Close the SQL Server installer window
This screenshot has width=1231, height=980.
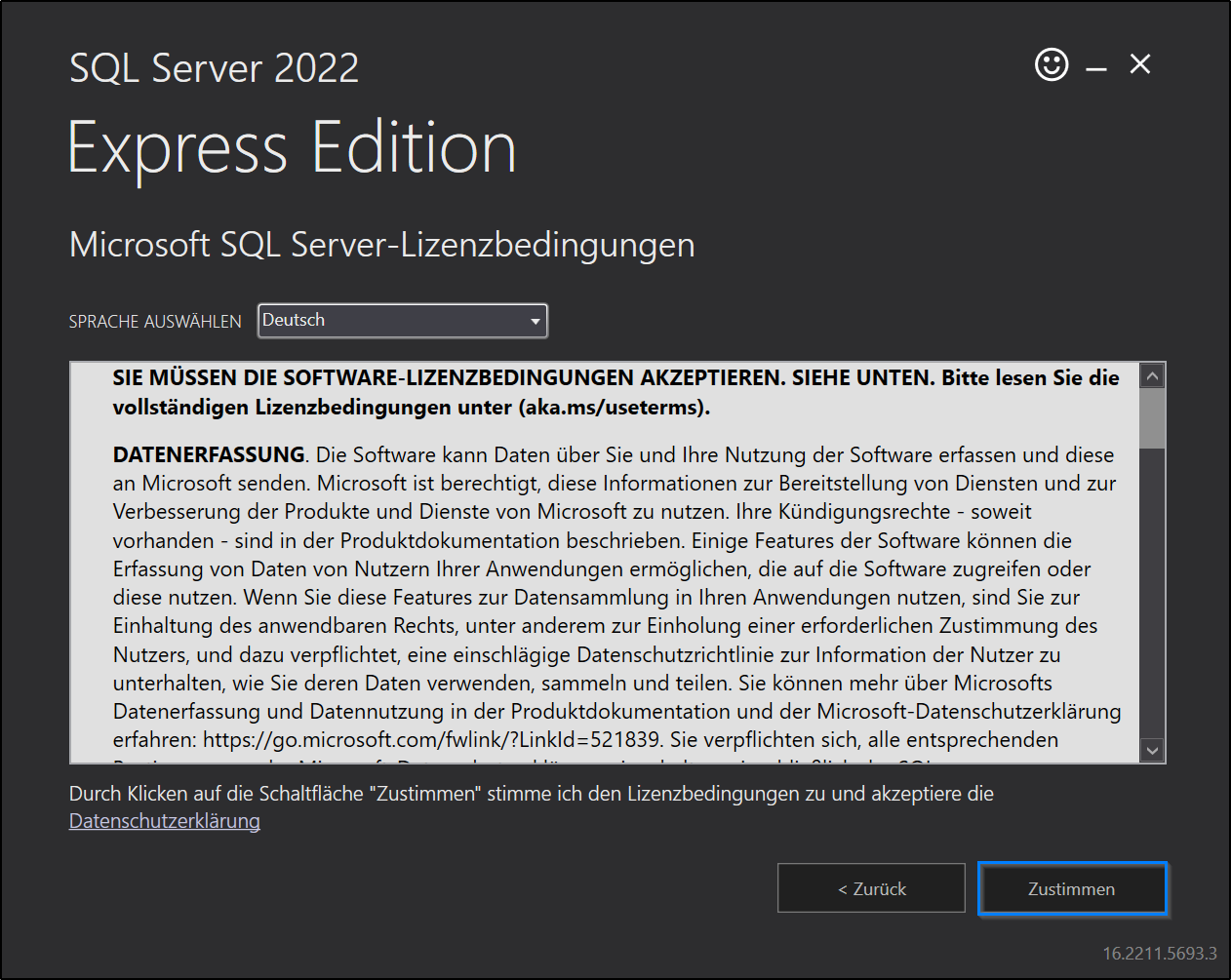1140,64
